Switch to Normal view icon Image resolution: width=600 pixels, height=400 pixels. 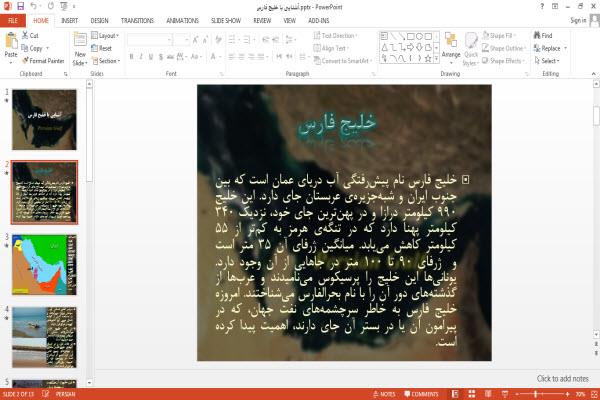(x=455, y=394)
